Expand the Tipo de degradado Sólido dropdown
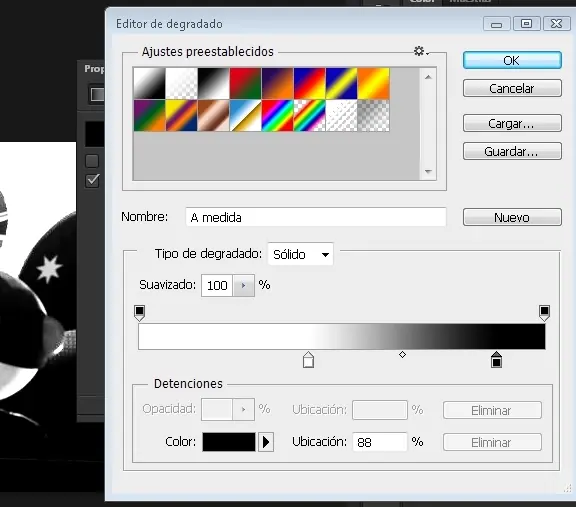Image resolution: width=576 pixels, height=507 pixels. 300,254
